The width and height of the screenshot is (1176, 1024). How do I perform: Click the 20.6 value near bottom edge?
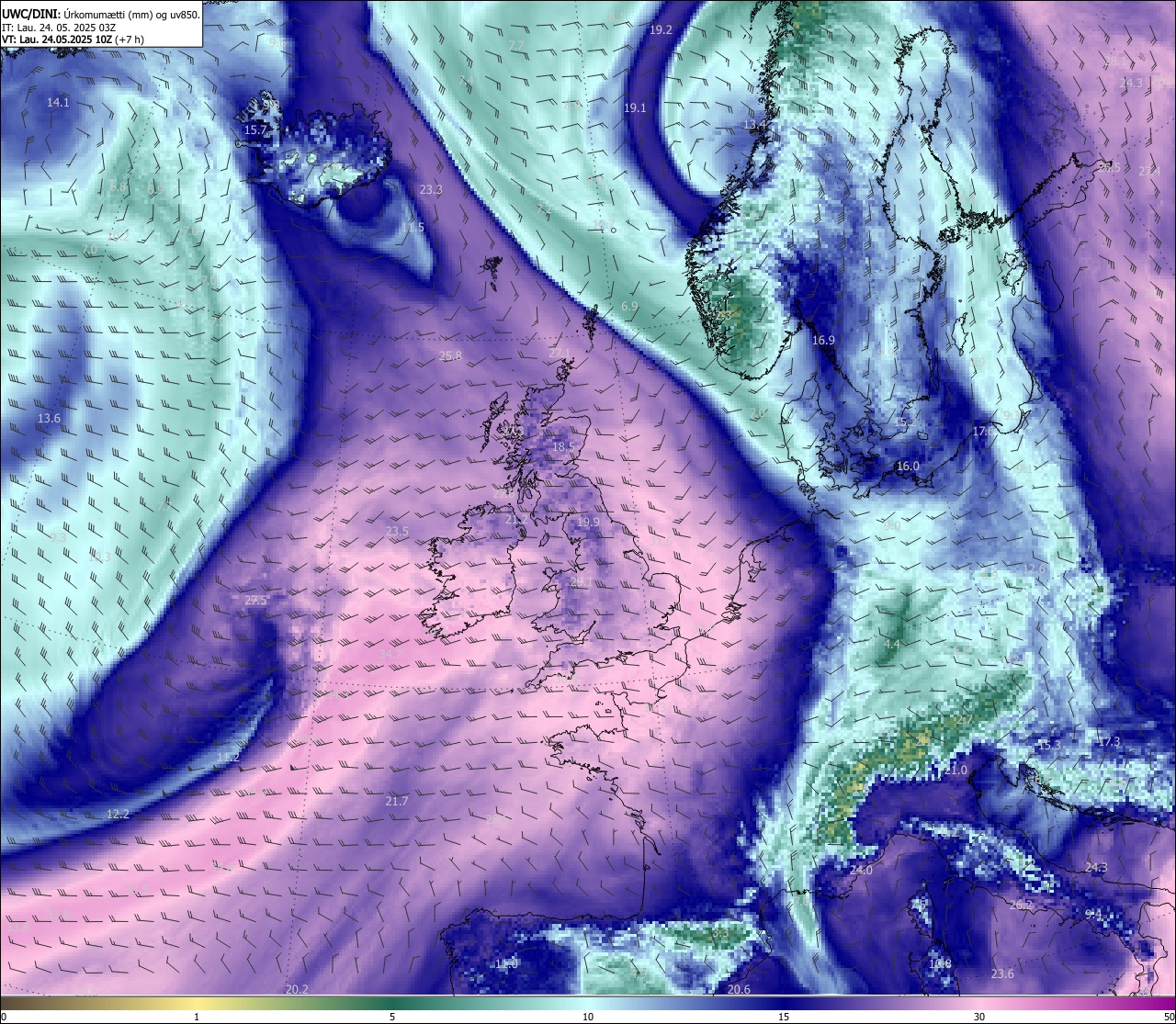(739, 990)
